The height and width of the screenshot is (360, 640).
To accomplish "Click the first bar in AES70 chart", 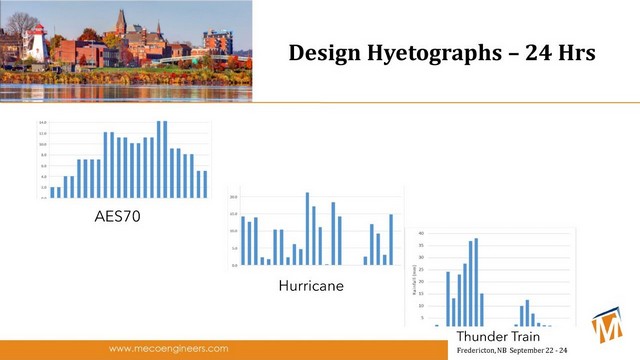I will 52,193.
